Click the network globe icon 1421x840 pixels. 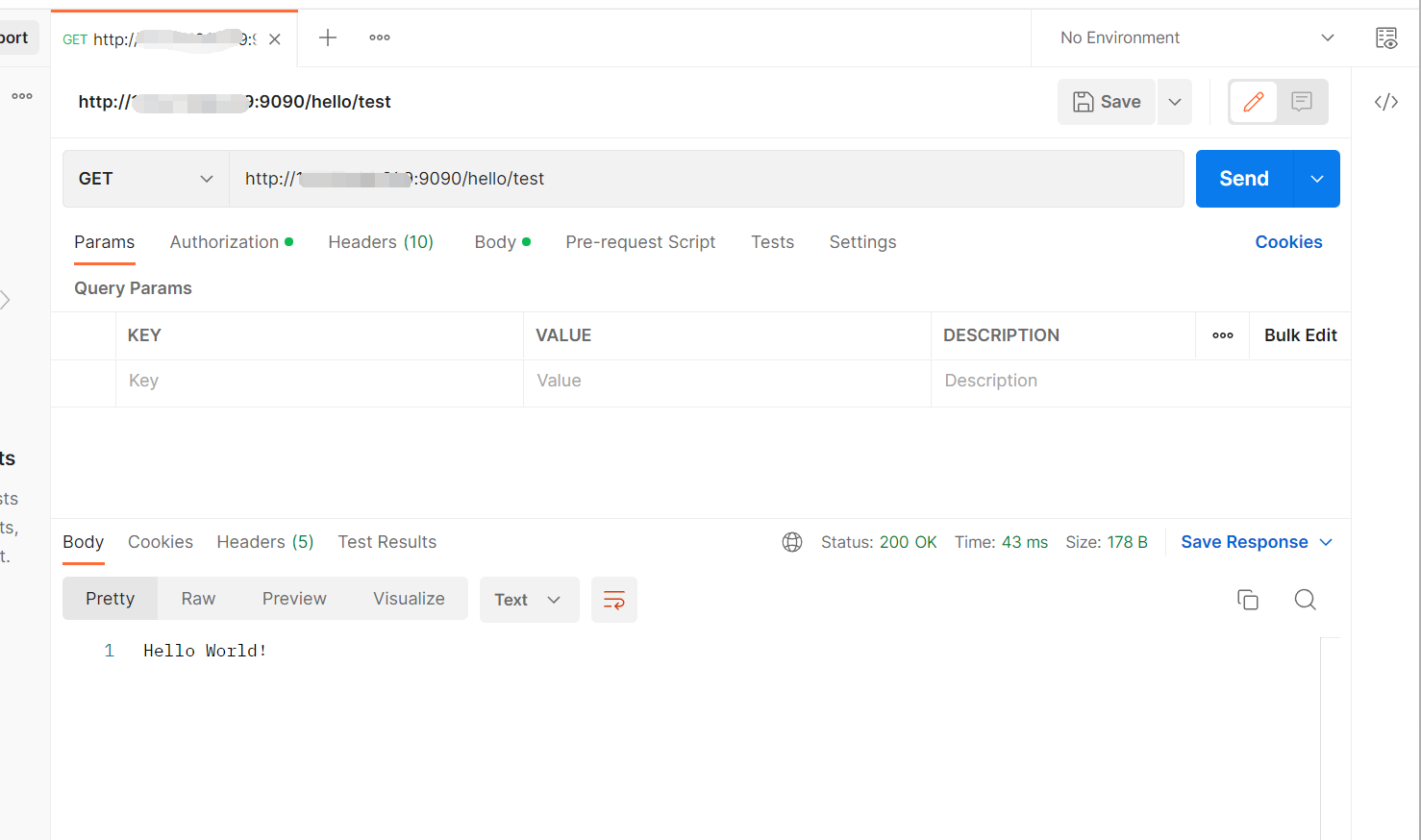[792, 542]
